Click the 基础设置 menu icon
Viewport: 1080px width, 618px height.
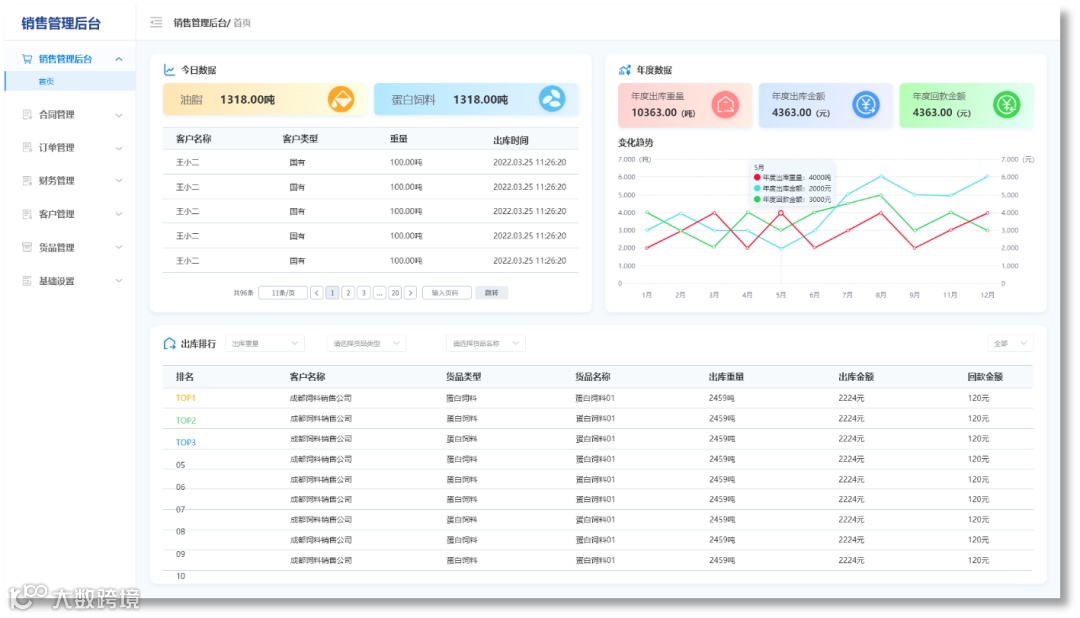[x=27, y=281]
